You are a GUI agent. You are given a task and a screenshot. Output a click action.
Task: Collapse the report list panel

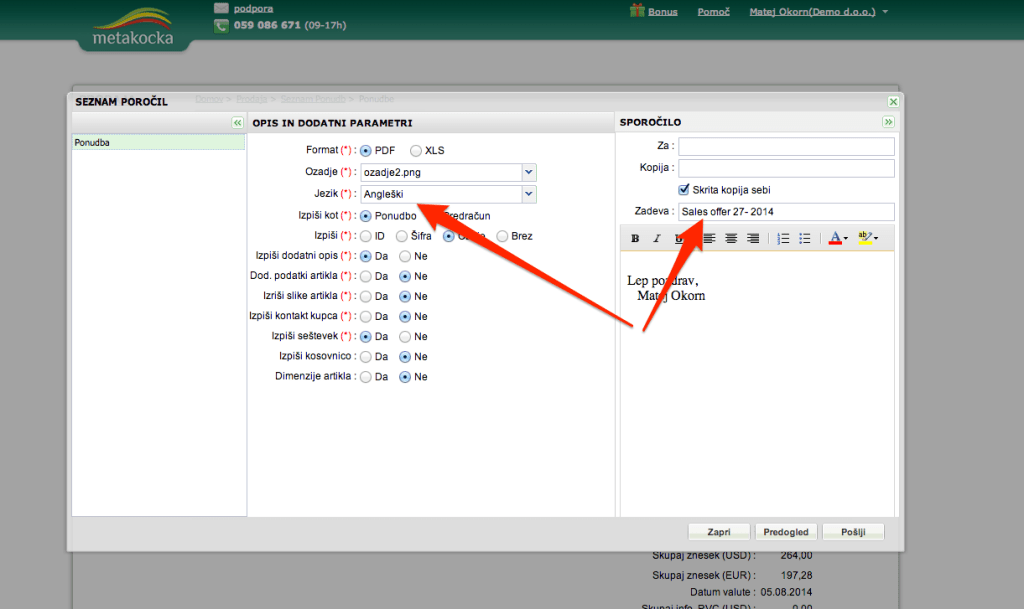237,123
